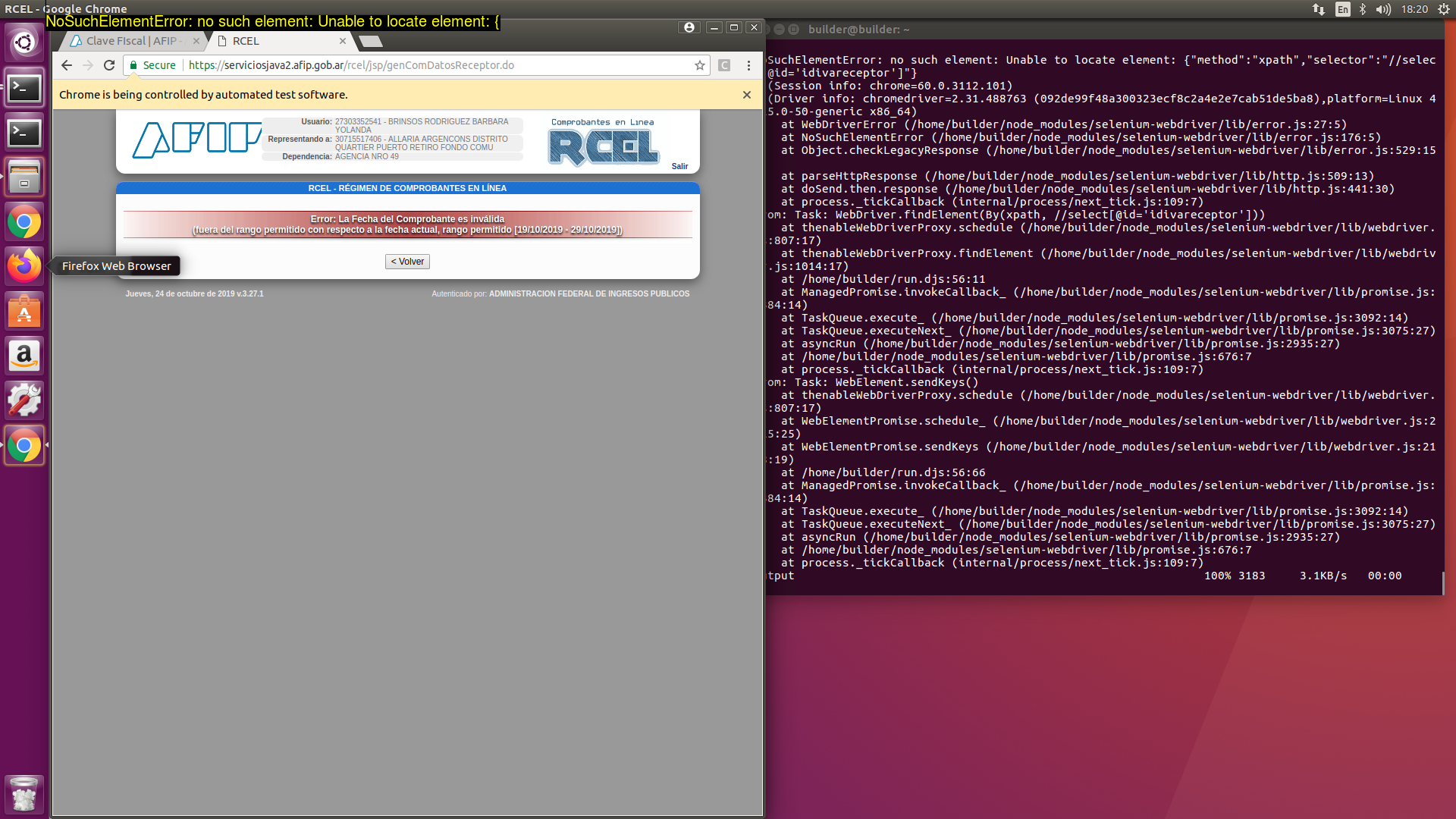Open Amazon launcher icon
The height and width of the screenshot is (819, 1456).
pyautogui.click(x=24, y=356)
